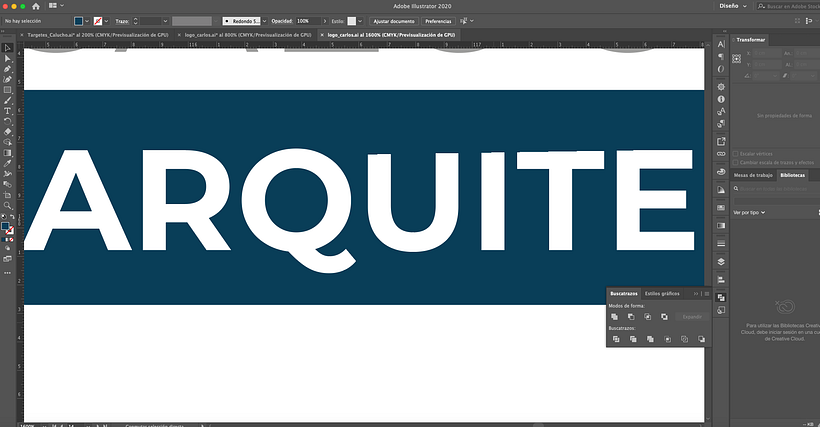This screenshot has width=820, height=427.
Task: Open the Trazo stroke weight dropdown
Action: [165, 21]
